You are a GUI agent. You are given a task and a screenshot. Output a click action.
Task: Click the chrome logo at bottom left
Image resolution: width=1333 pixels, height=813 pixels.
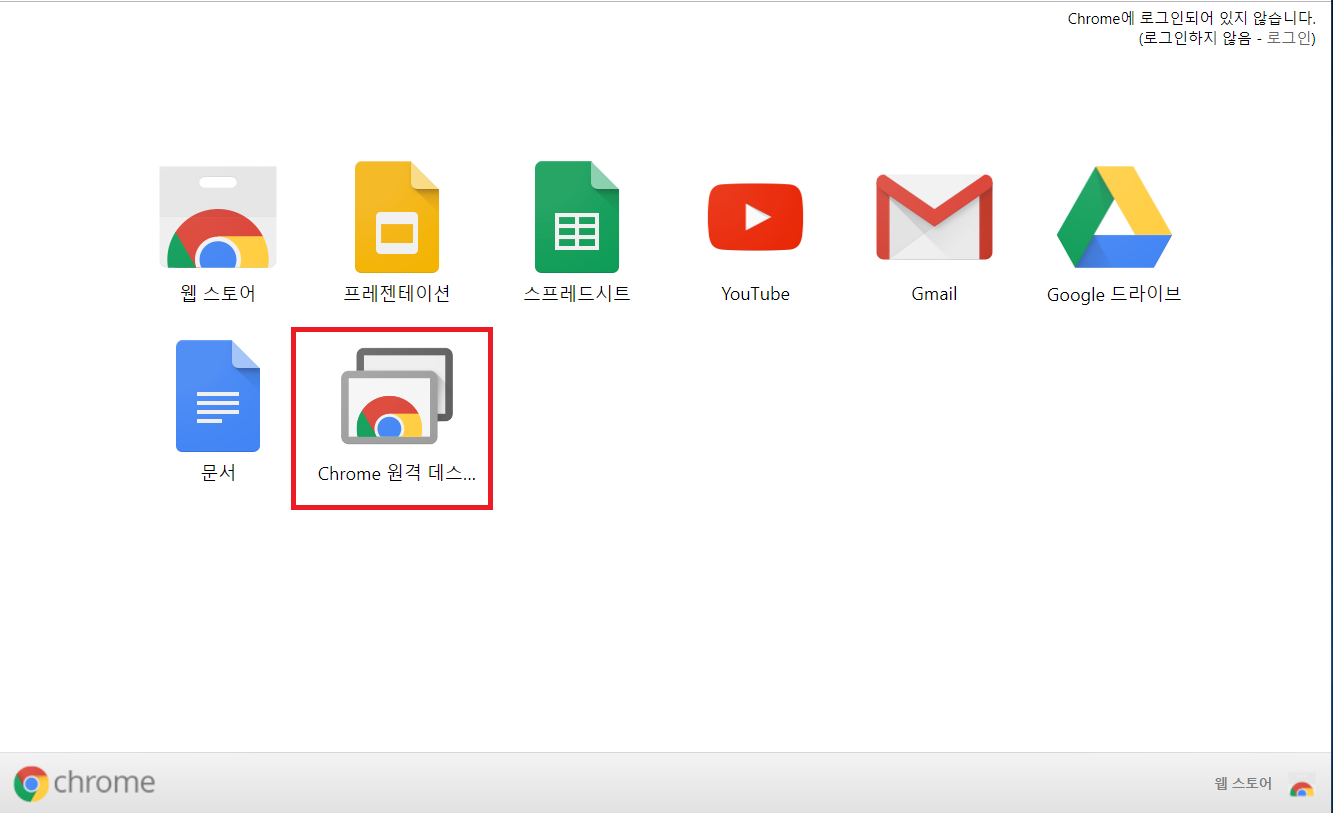(x=84, y=783)
